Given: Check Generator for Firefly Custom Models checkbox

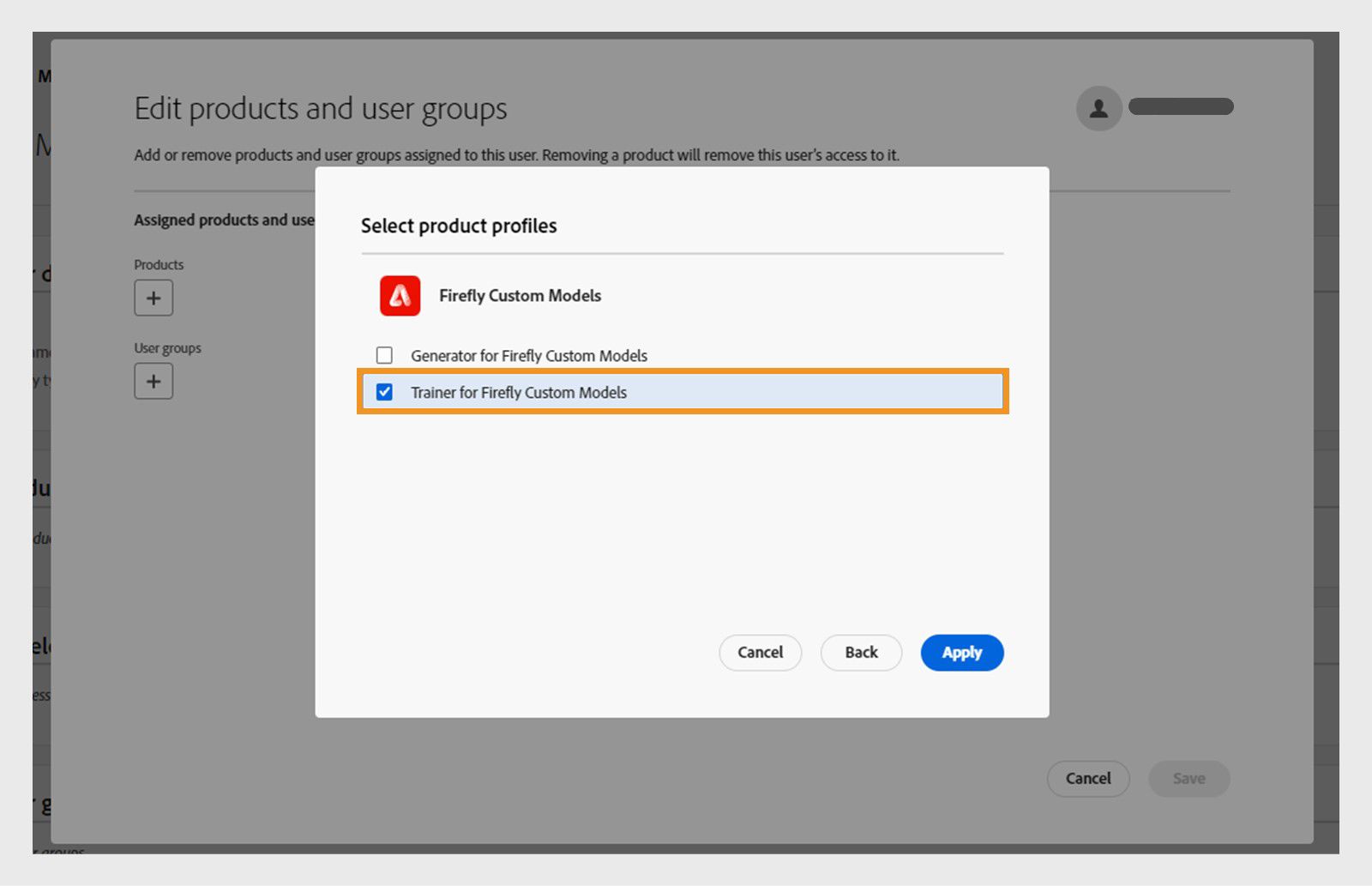Looking at the screenshot, I should pyautogui.click(x=384, y=355).
